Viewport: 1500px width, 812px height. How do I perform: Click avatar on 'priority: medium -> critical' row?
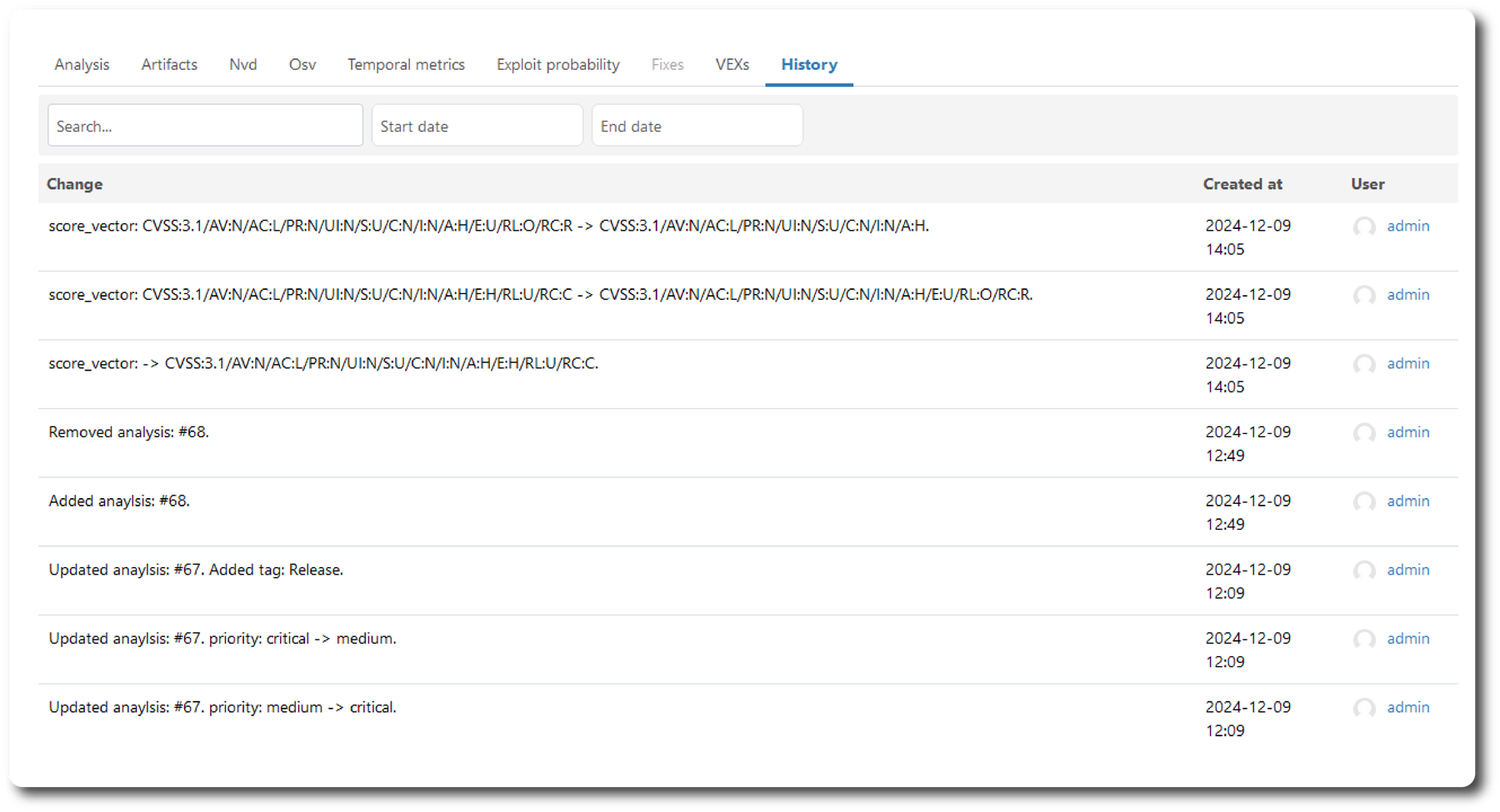1364,708
